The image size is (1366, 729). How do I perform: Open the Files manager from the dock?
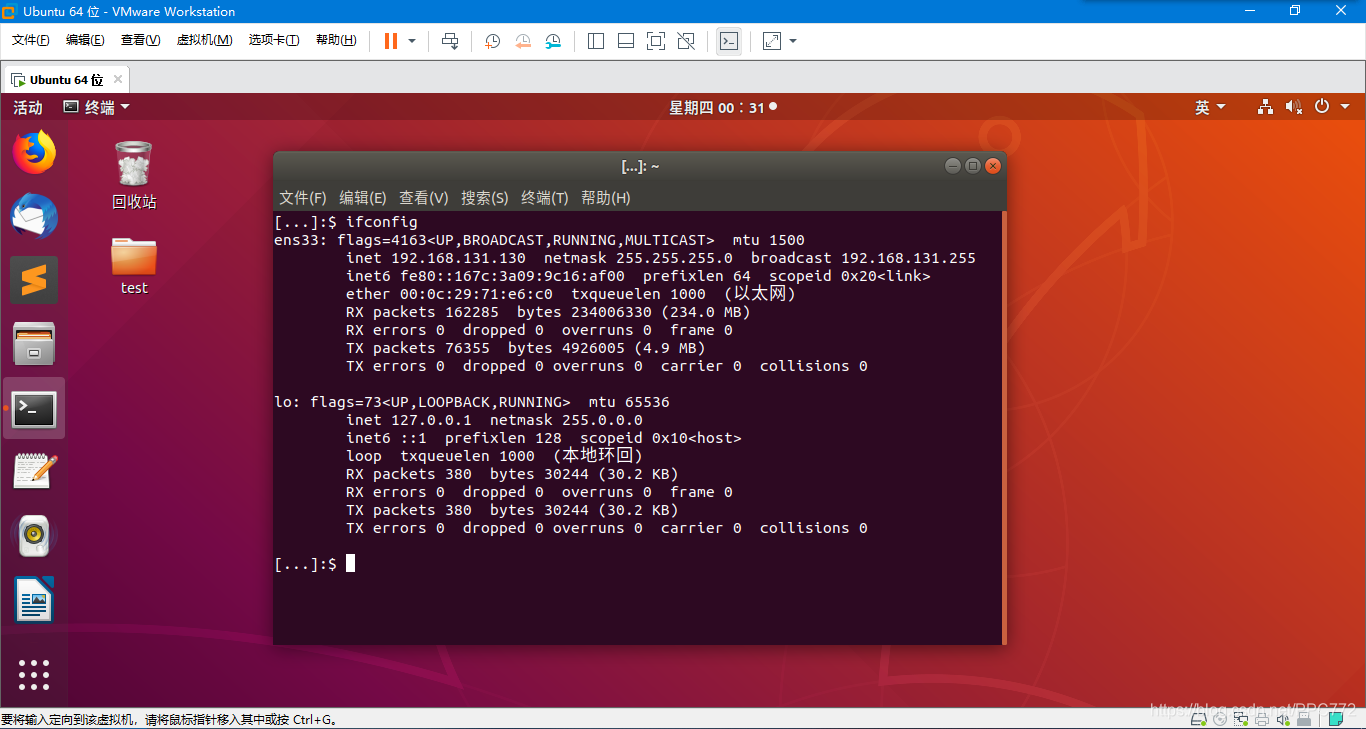coord(34,344)
